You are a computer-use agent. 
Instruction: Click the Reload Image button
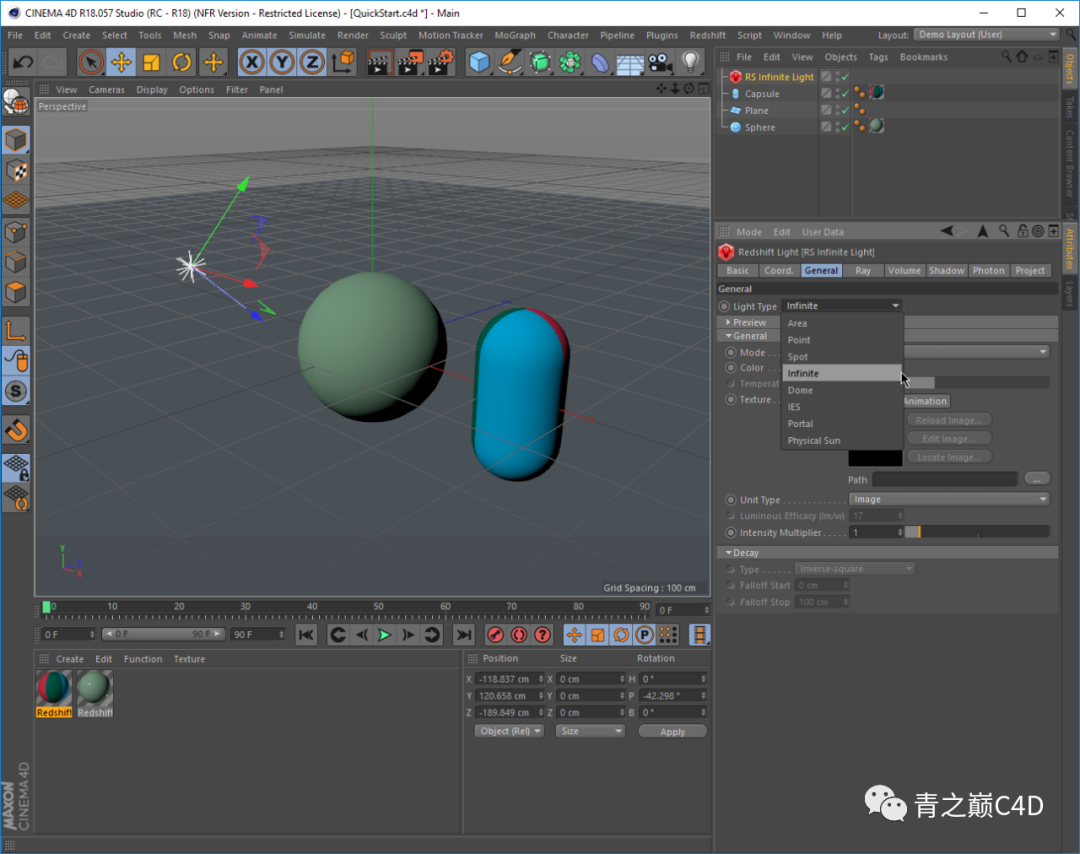click(948, 420)
